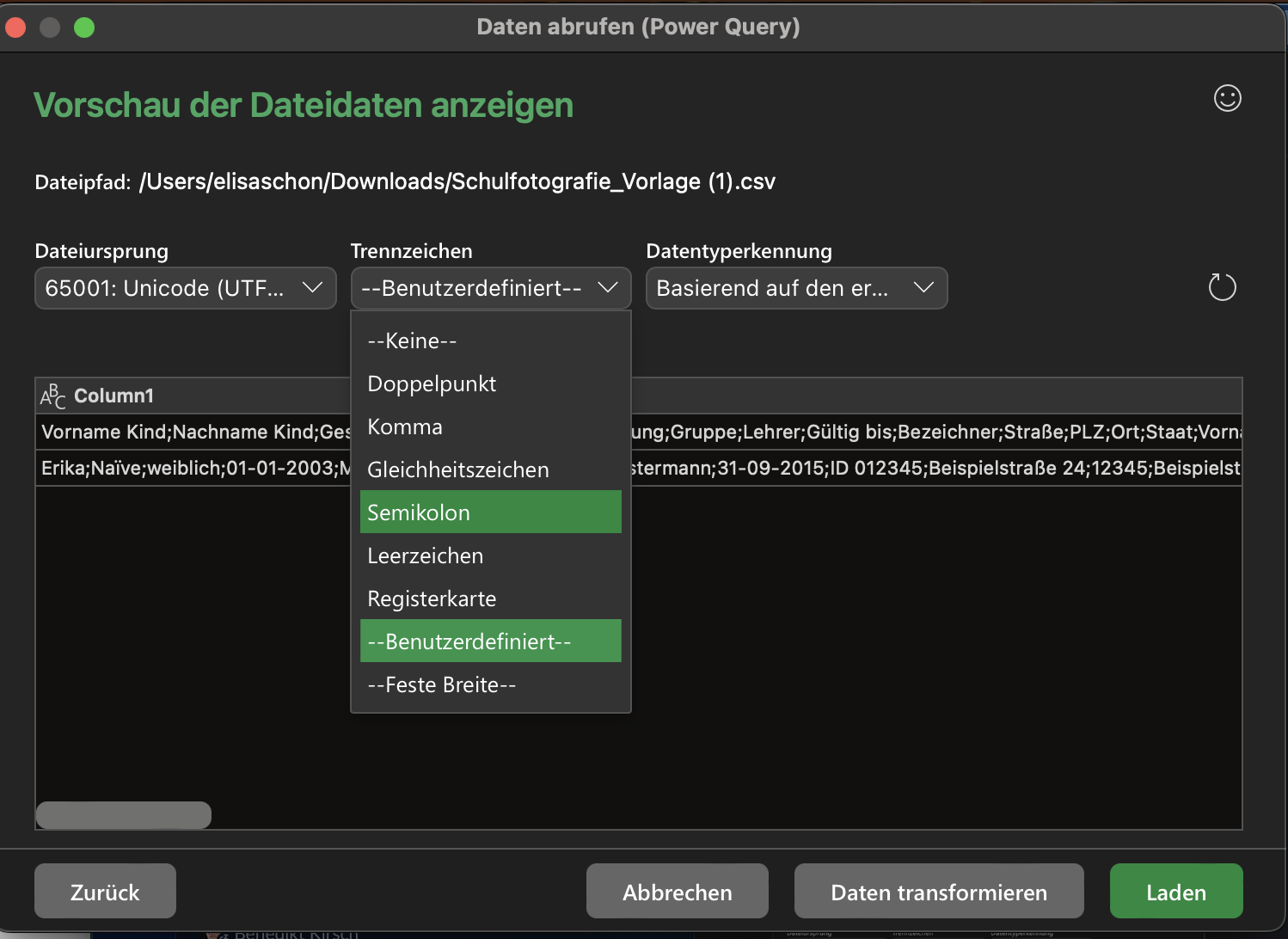Click the smiley feedback icon
This screenshot has width=1288, height=939.
click(x=1227, y=98)
